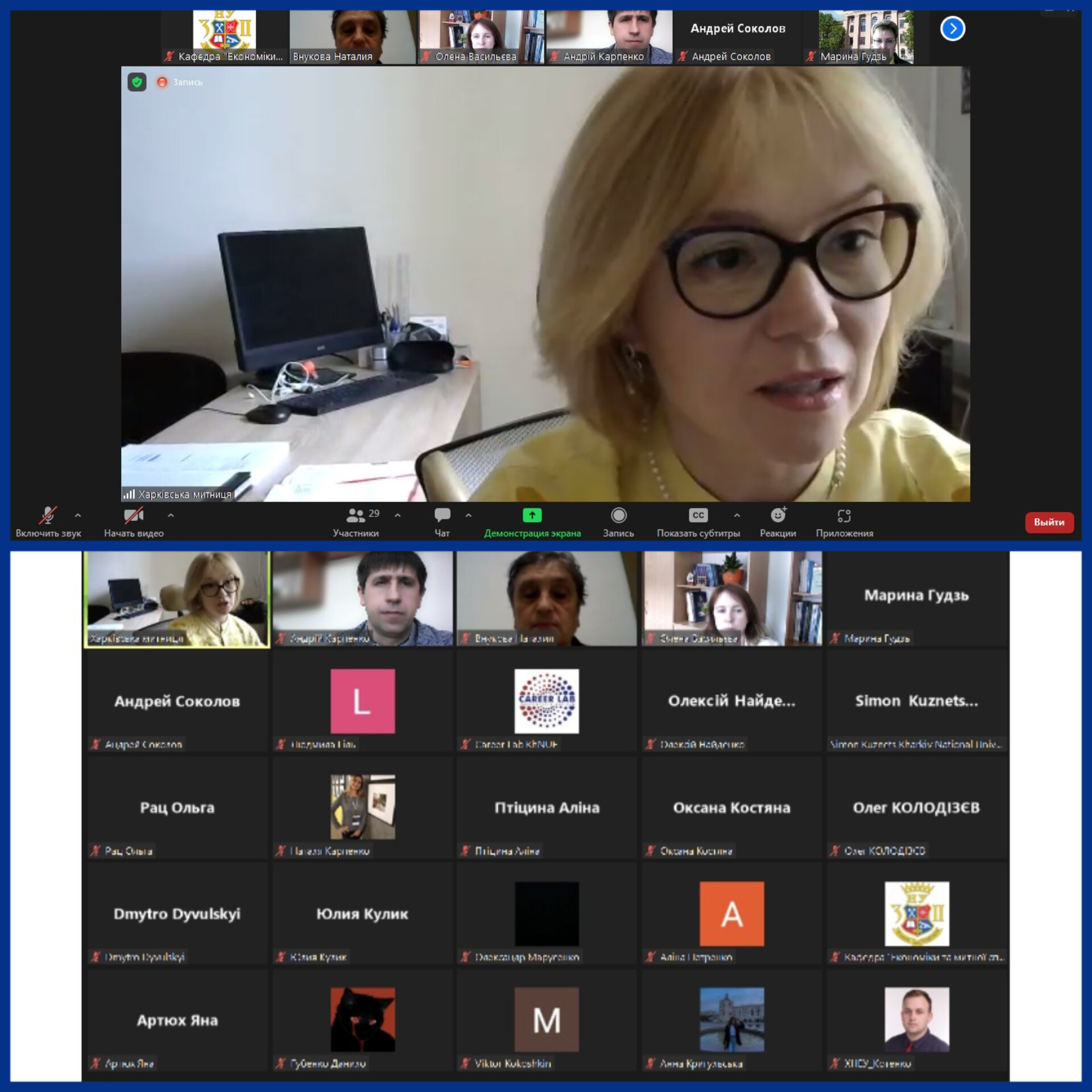This screenshot has height=1092, width=1092.
Task: Click the red Выйти leave button
Action: click(1049, 522)
